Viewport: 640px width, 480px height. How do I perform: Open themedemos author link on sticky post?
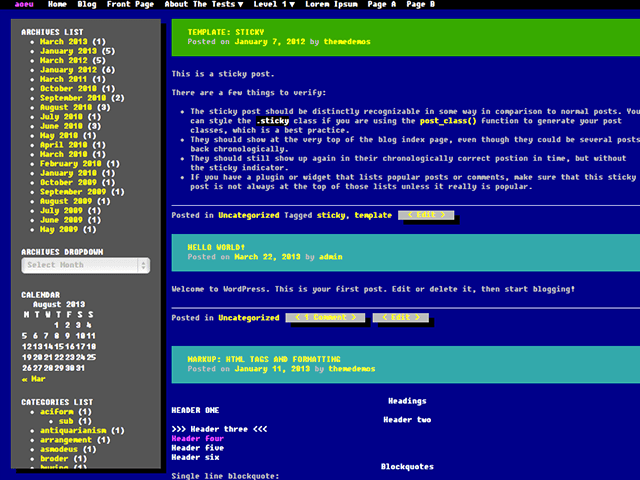347,42
